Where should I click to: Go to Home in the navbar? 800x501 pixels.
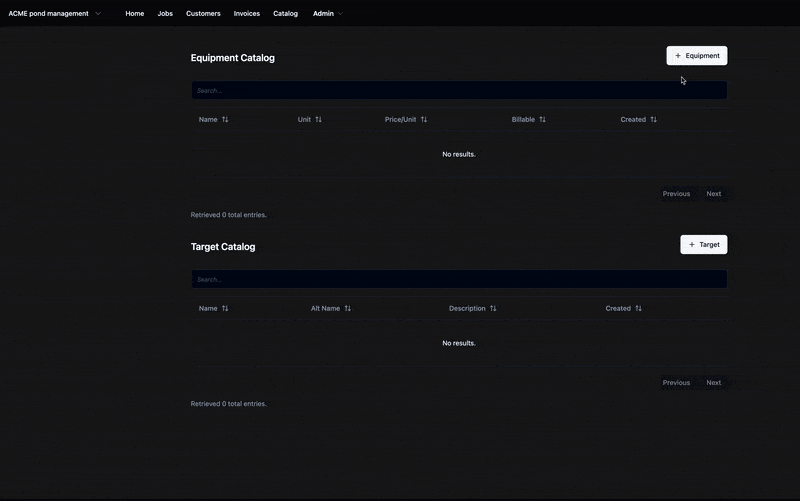pos(135,14)
